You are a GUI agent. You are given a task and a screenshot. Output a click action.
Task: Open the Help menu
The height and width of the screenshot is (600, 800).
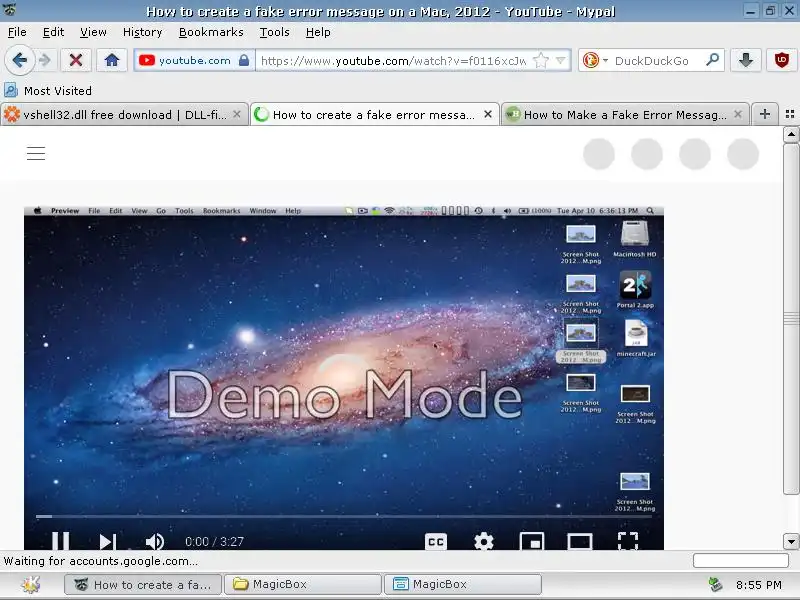click(318, 32)
